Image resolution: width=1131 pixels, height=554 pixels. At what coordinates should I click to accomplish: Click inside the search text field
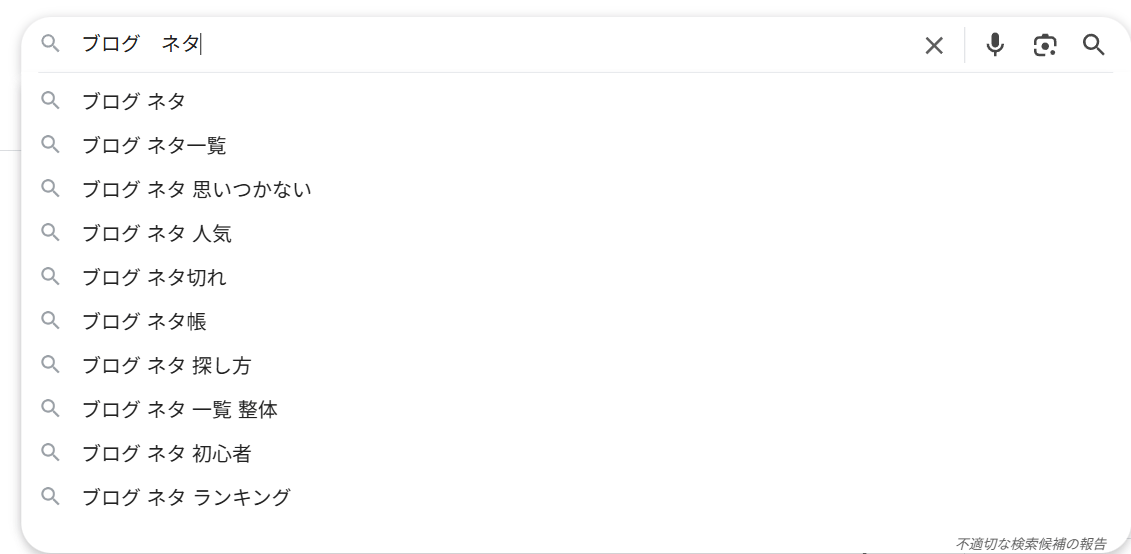click(x=498, y=45)
